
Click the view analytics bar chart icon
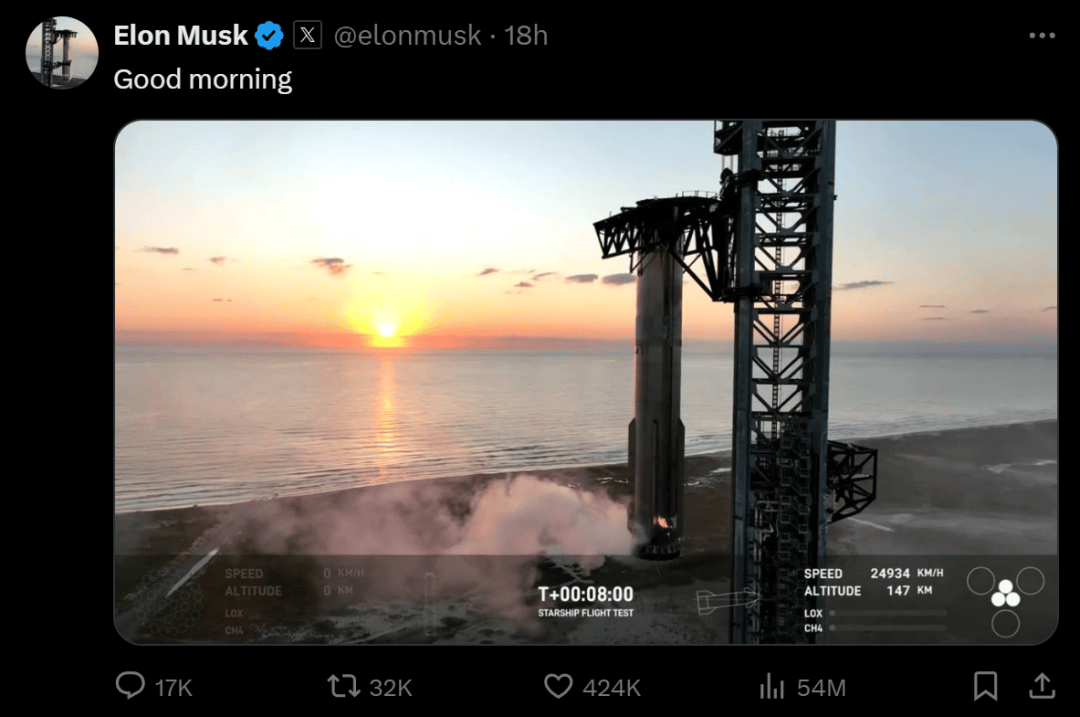click(771, 686)
